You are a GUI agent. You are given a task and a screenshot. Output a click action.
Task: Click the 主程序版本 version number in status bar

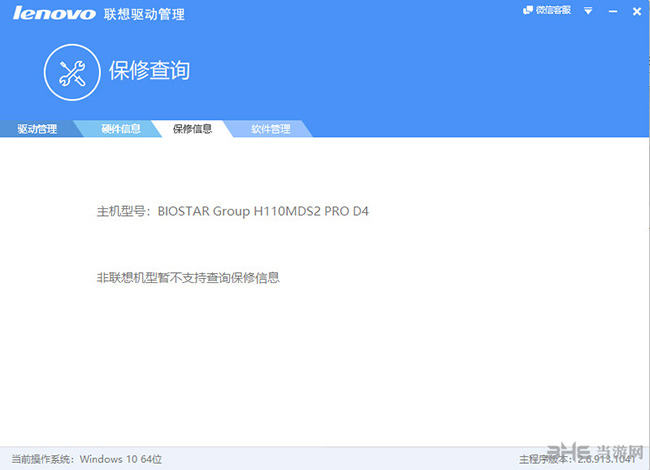[577, 459]
